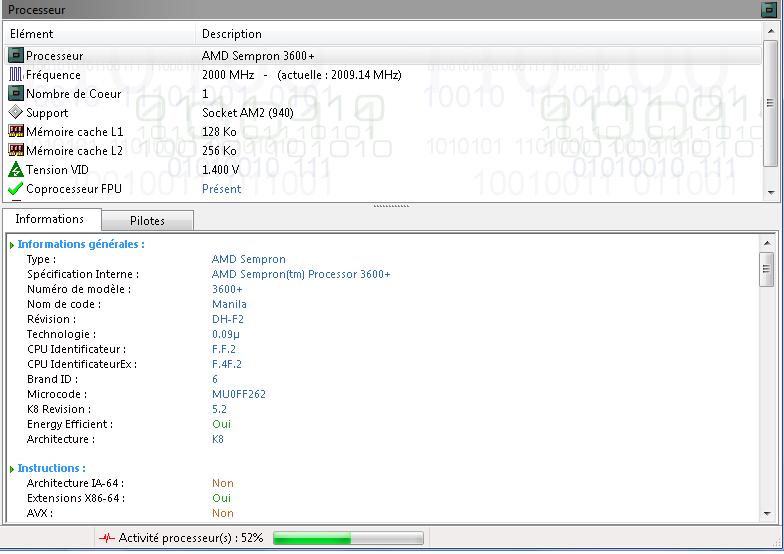This screenshot has width=784, height=554.
Task: Click the 'Coprocesseur FPU' row label
Action: 74,188
